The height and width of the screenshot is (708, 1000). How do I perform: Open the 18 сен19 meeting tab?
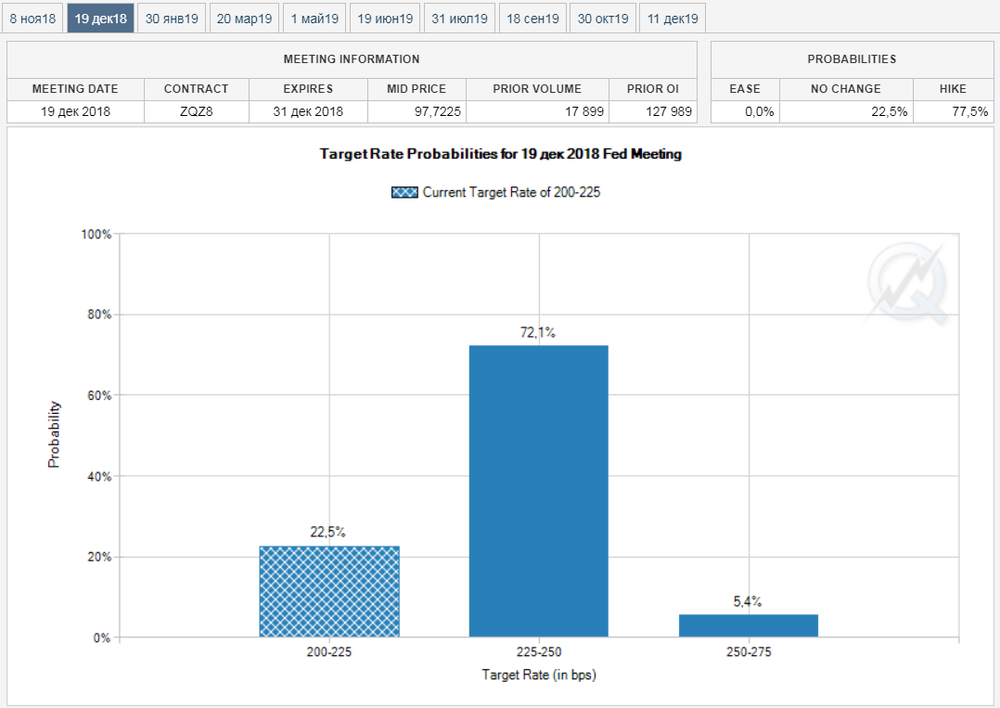coord(532,18)
